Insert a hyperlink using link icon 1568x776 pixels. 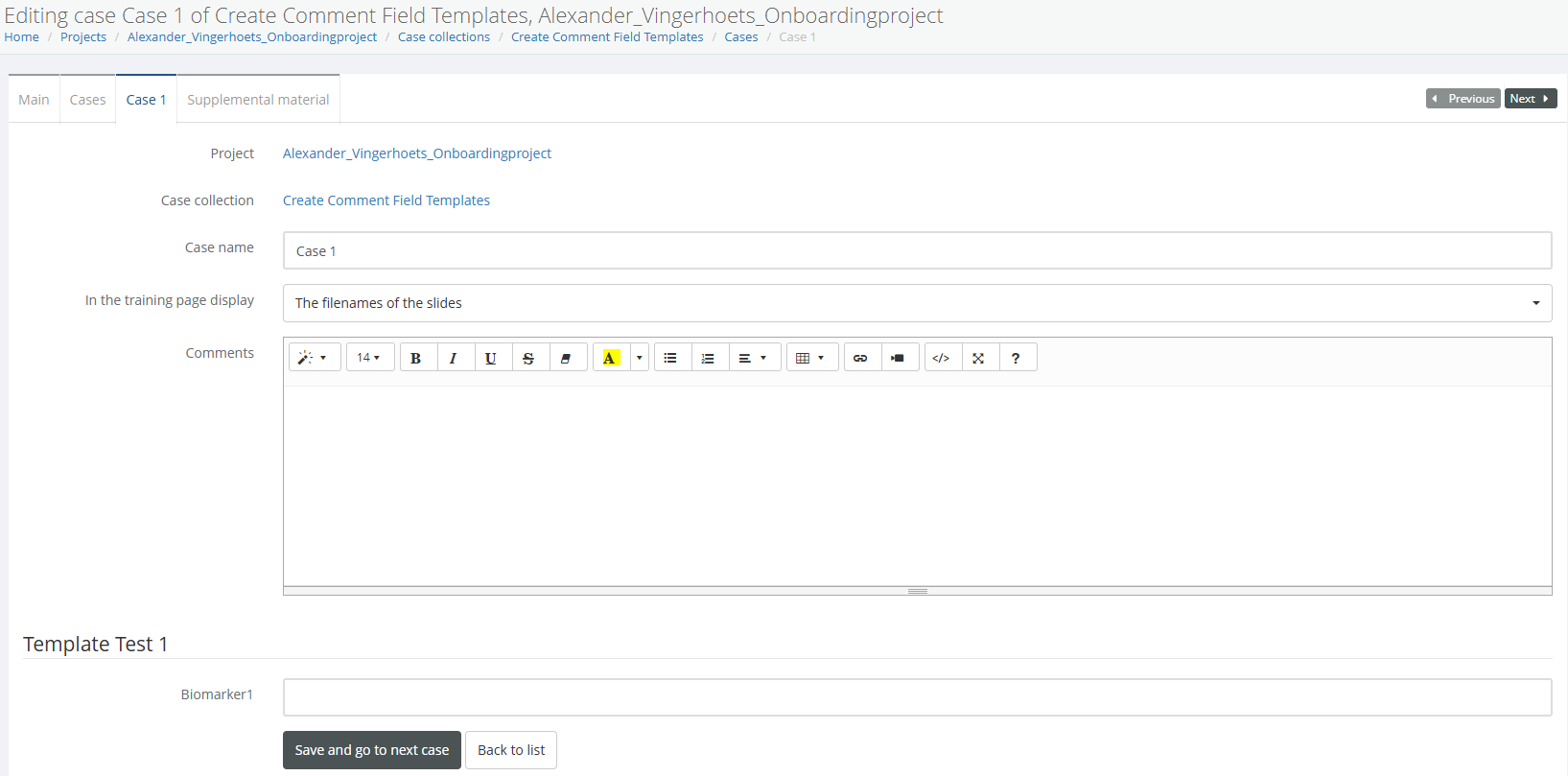click(860, 358)
